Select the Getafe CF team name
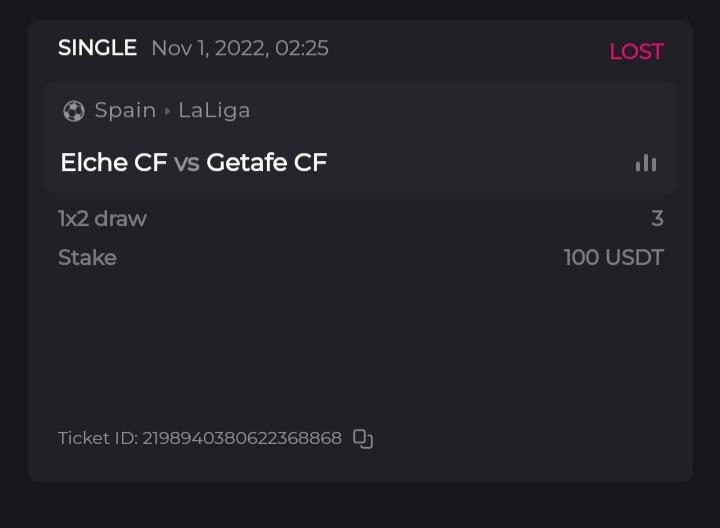Screen dimensions: 720x528 tap(267, 163)
